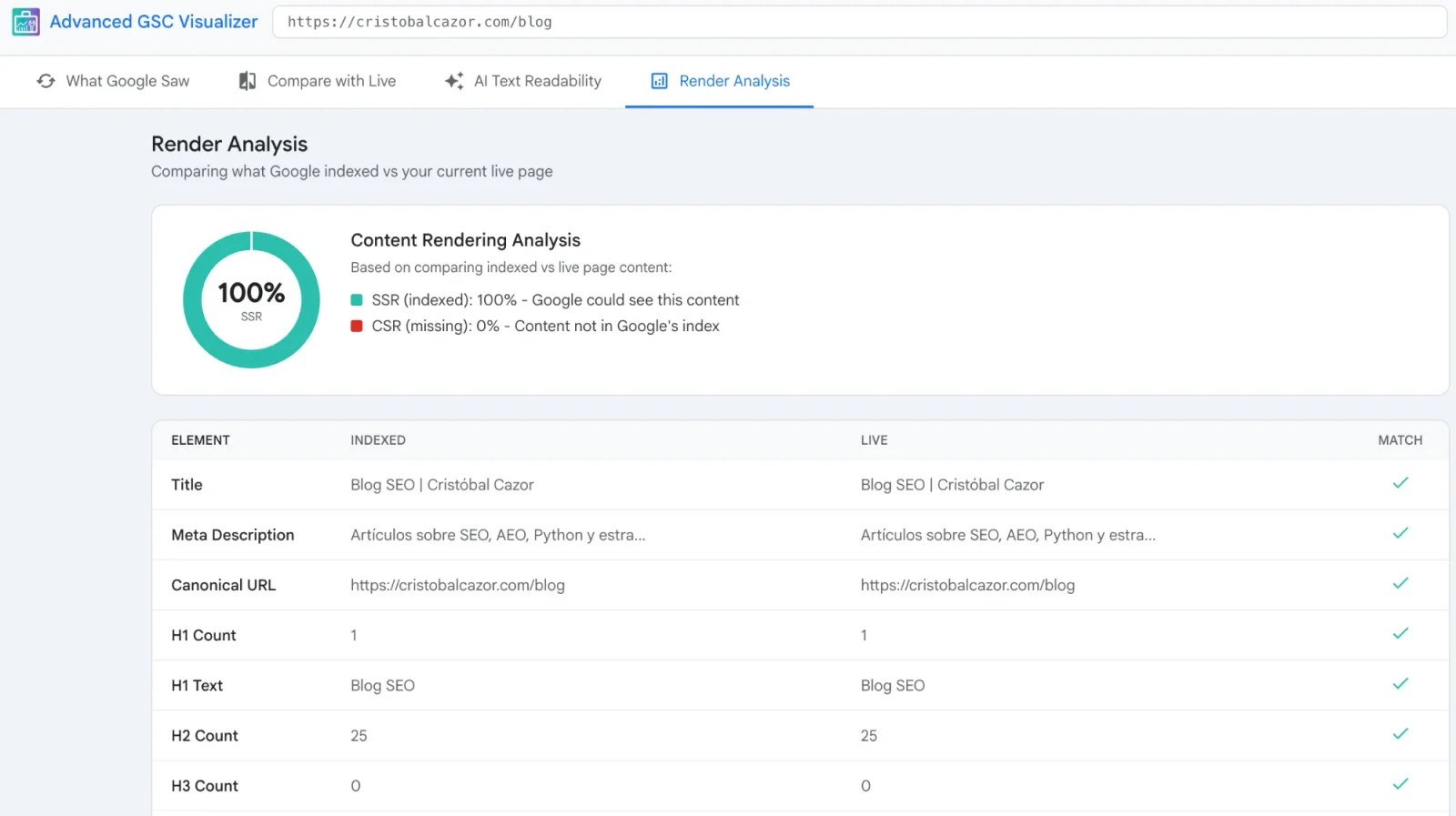Click the match checkmark in Title row
Image resolution: width=1456 pixels, height=816 pixels.
click(x=1400, y=483)
